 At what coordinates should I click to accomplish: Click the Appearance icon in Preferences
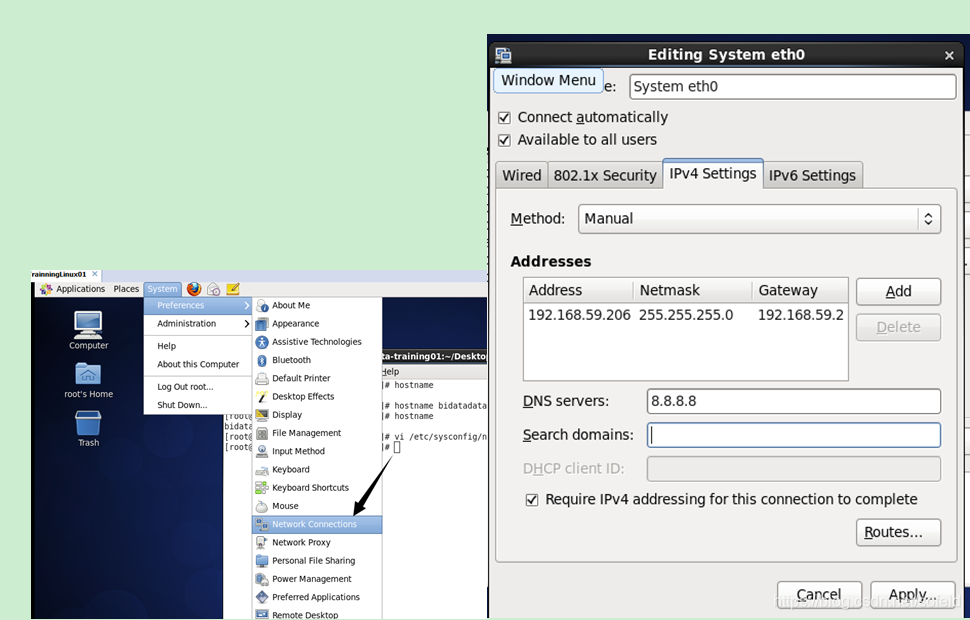[x=262, y=324]
